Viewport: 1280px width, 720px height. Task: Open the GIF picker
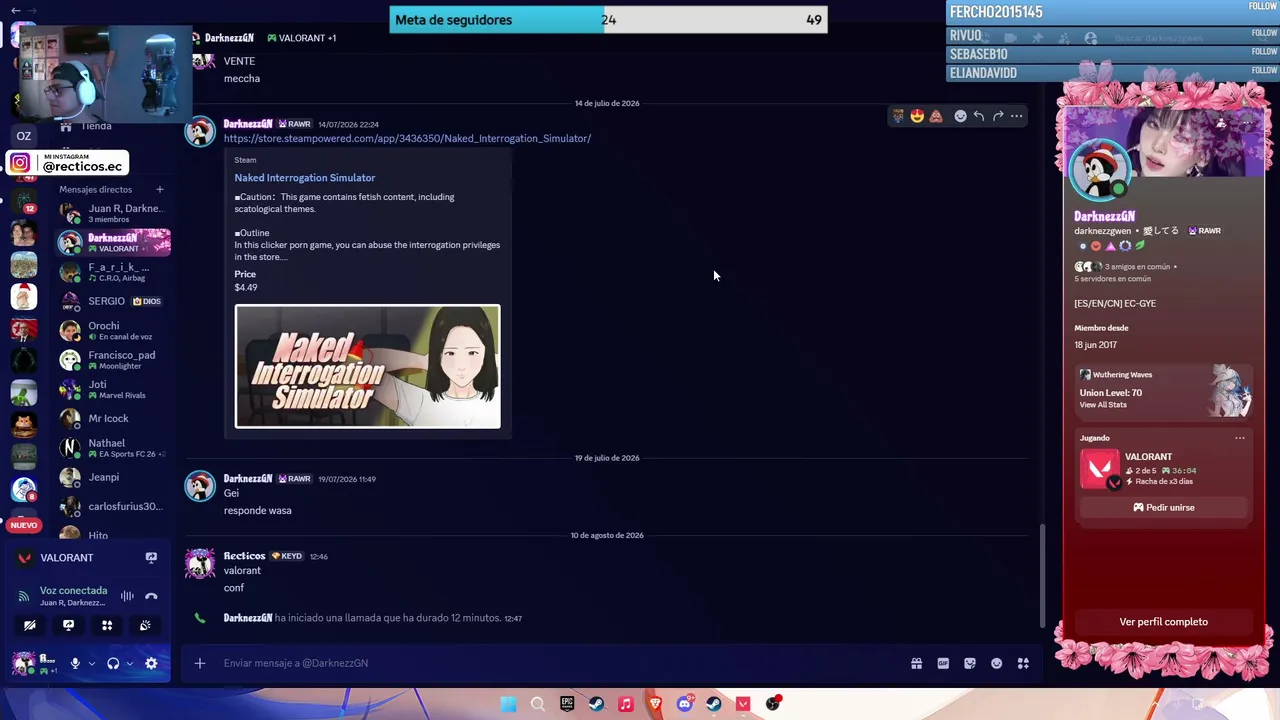(943, 663)
